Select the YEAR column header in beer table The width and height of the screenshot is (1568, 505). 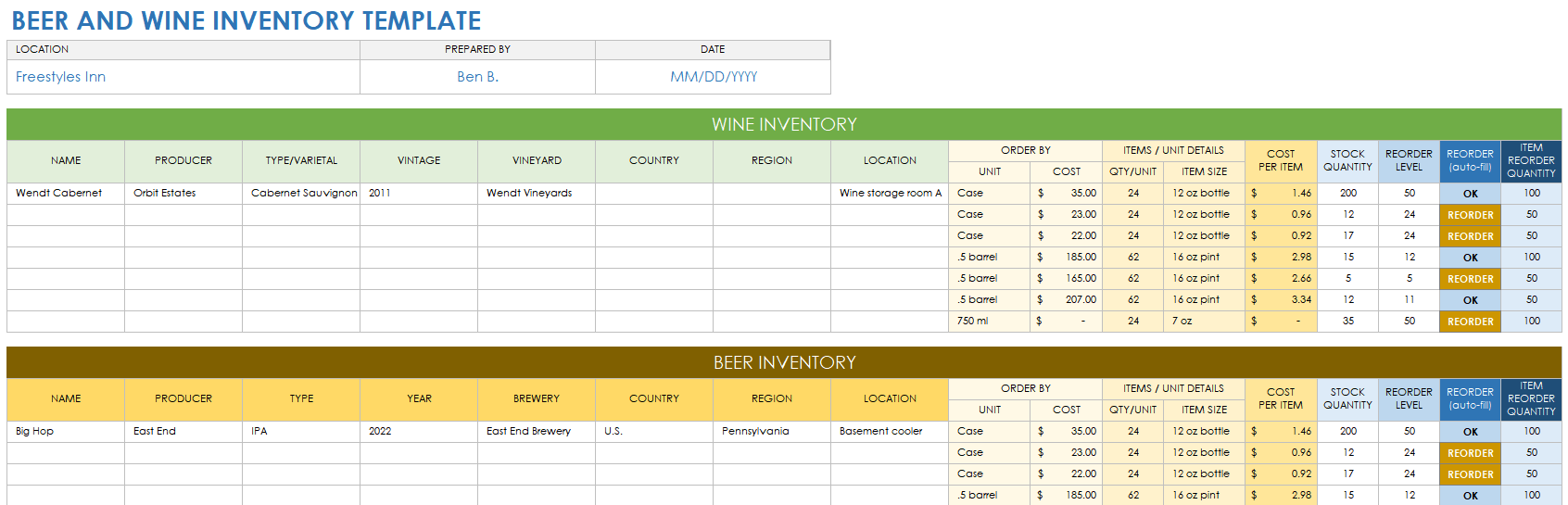(419, 399)
